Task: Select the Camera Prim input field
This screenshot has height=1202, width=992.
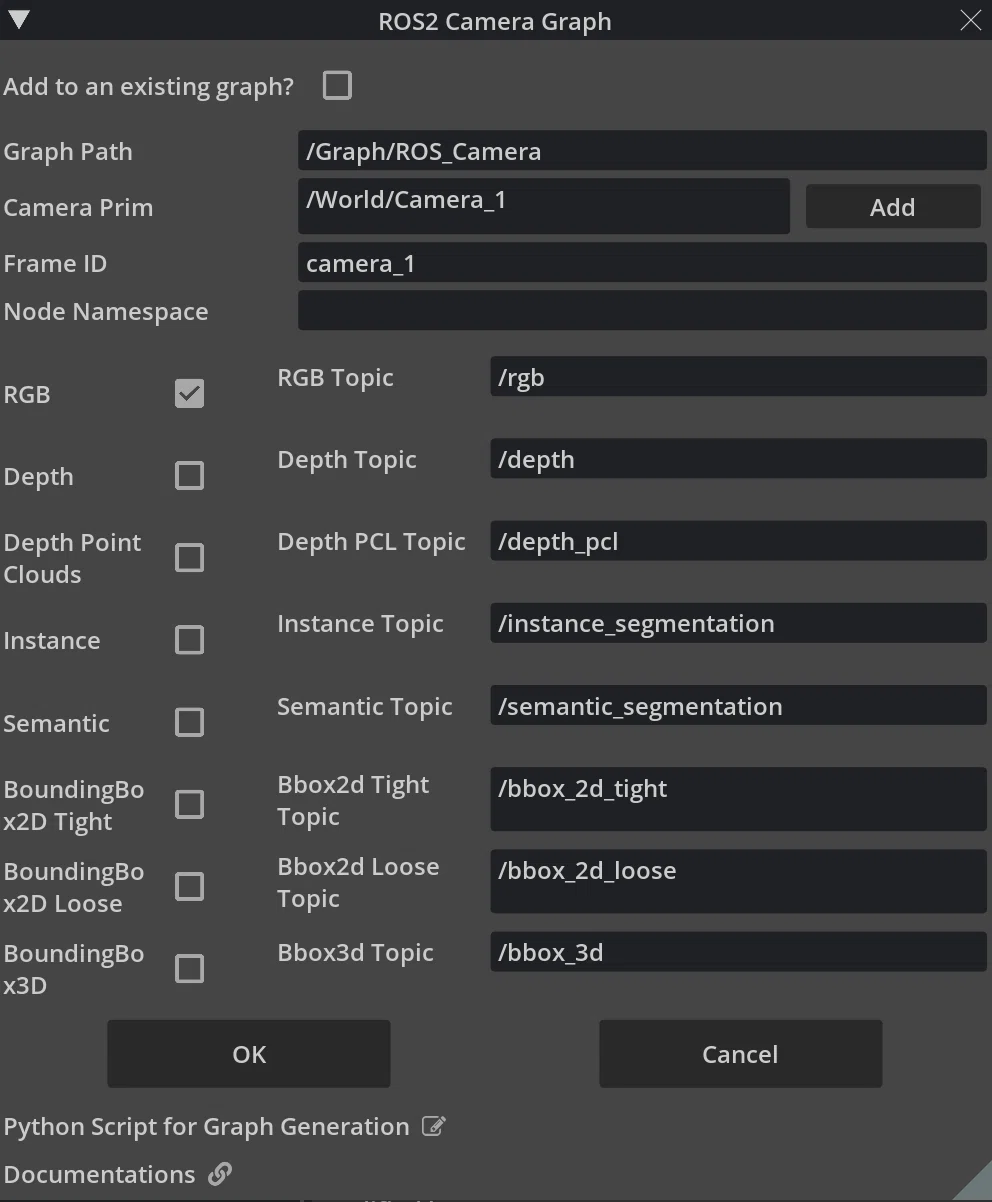Action: (x=544, y=207)
